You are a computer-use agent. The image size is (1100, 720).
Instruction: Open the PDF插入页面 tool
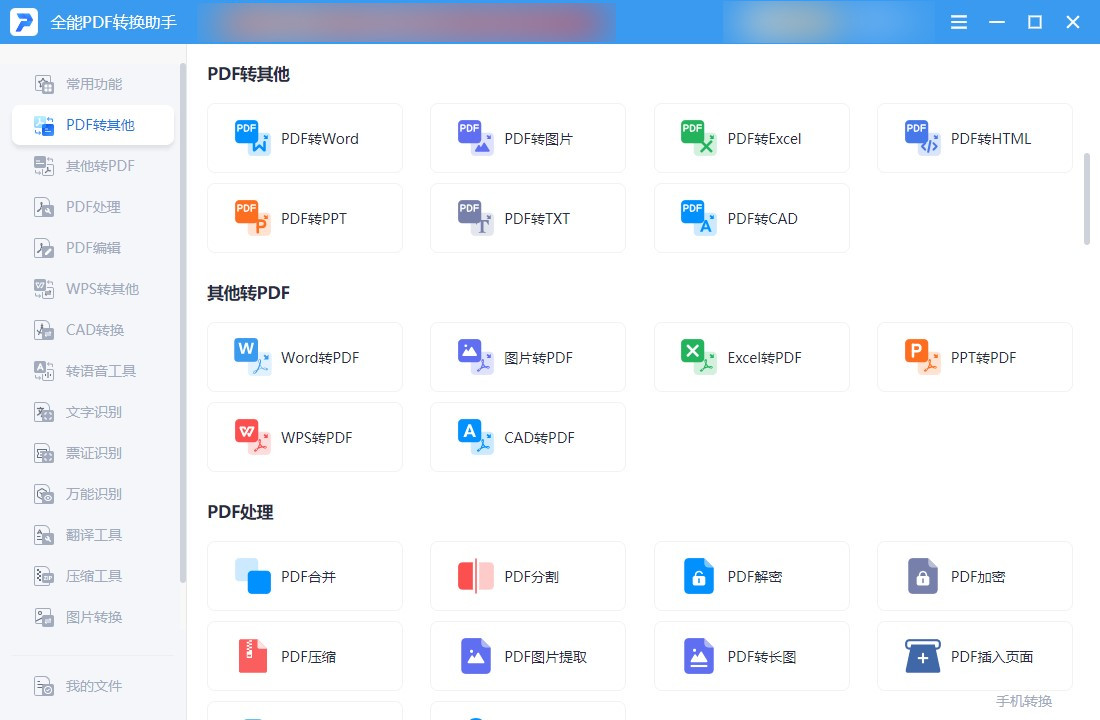(x=974, y=656)
